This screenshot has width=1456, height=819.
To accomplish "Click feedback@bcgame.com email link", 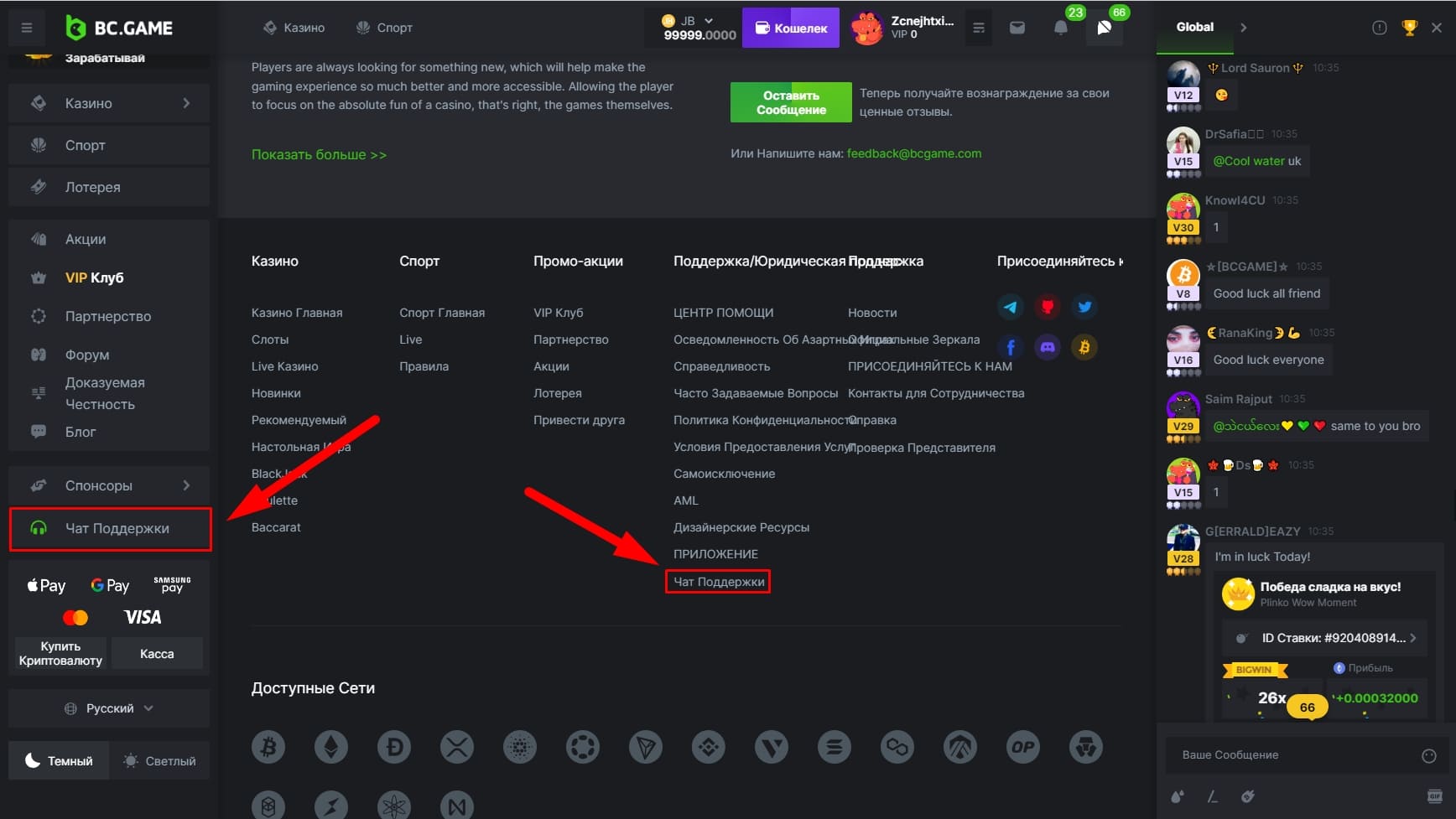I will click(914, 153).
